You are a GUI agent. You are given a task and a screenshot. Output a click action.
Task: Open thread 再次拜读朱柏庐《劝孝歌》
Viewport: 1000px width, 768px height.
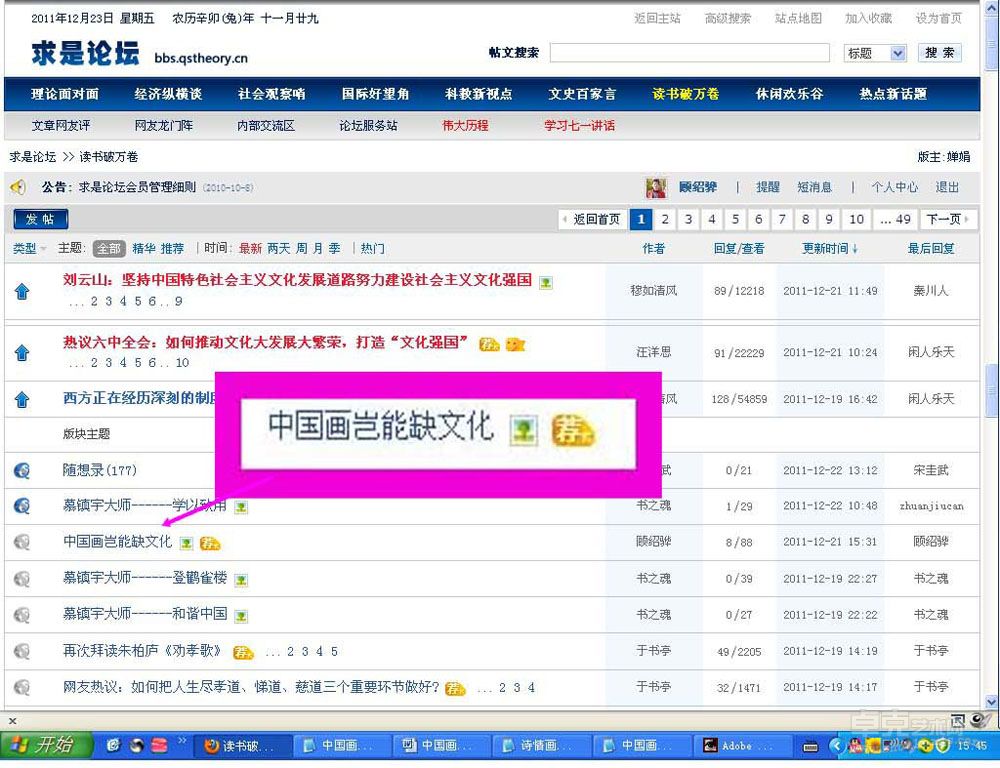[x=143, y=651]
